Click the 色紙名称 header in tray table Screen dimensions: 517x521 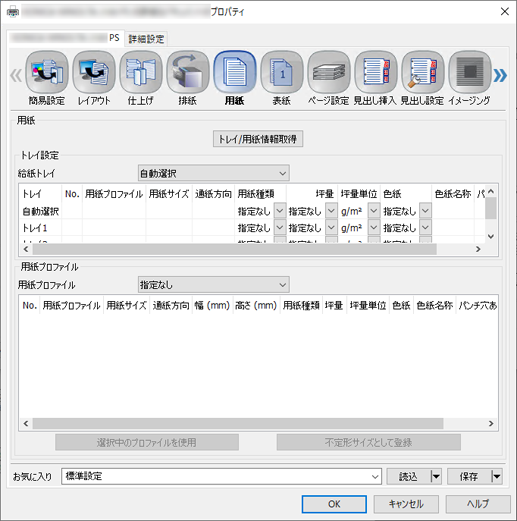coord(453,194)
